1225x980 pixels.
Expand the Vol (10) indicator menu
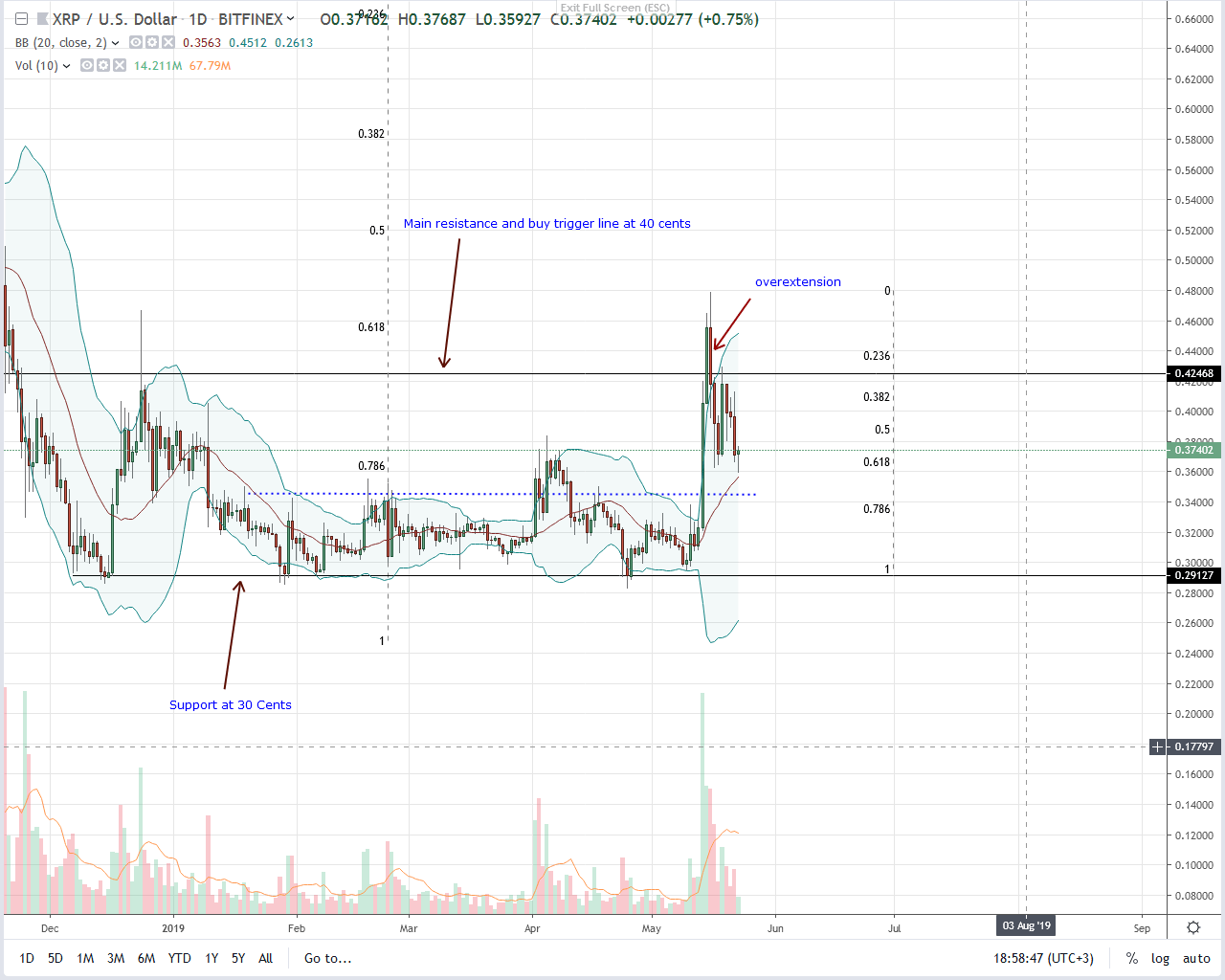click(x=67, y=66)
